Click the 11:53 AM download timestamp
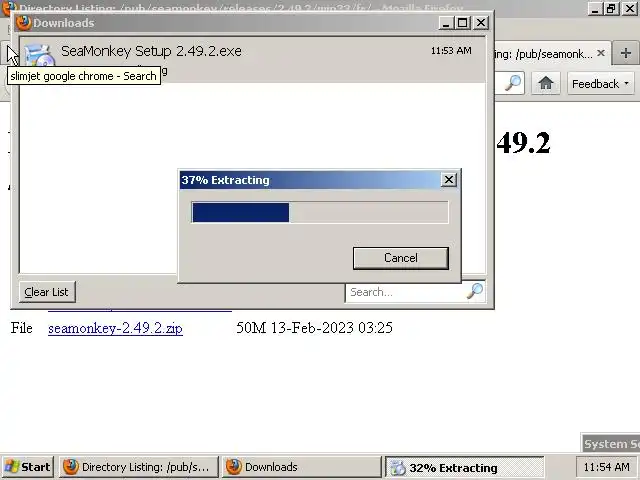Image resolution: width=640 pixels, height=480 pixels. pyautogui.click(x=451, y=51)
